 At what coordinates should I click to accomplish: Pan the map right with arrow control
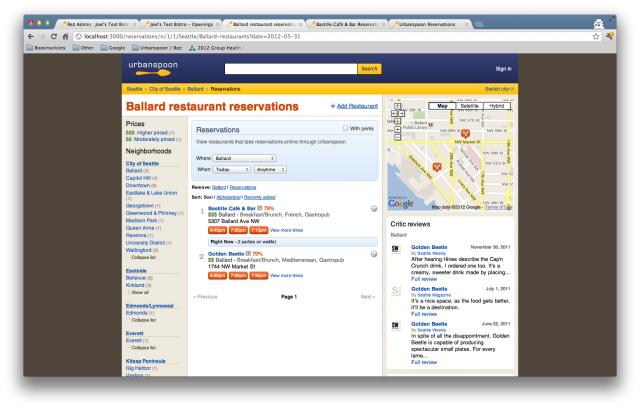pyautogui.click(x=401, y=113)
